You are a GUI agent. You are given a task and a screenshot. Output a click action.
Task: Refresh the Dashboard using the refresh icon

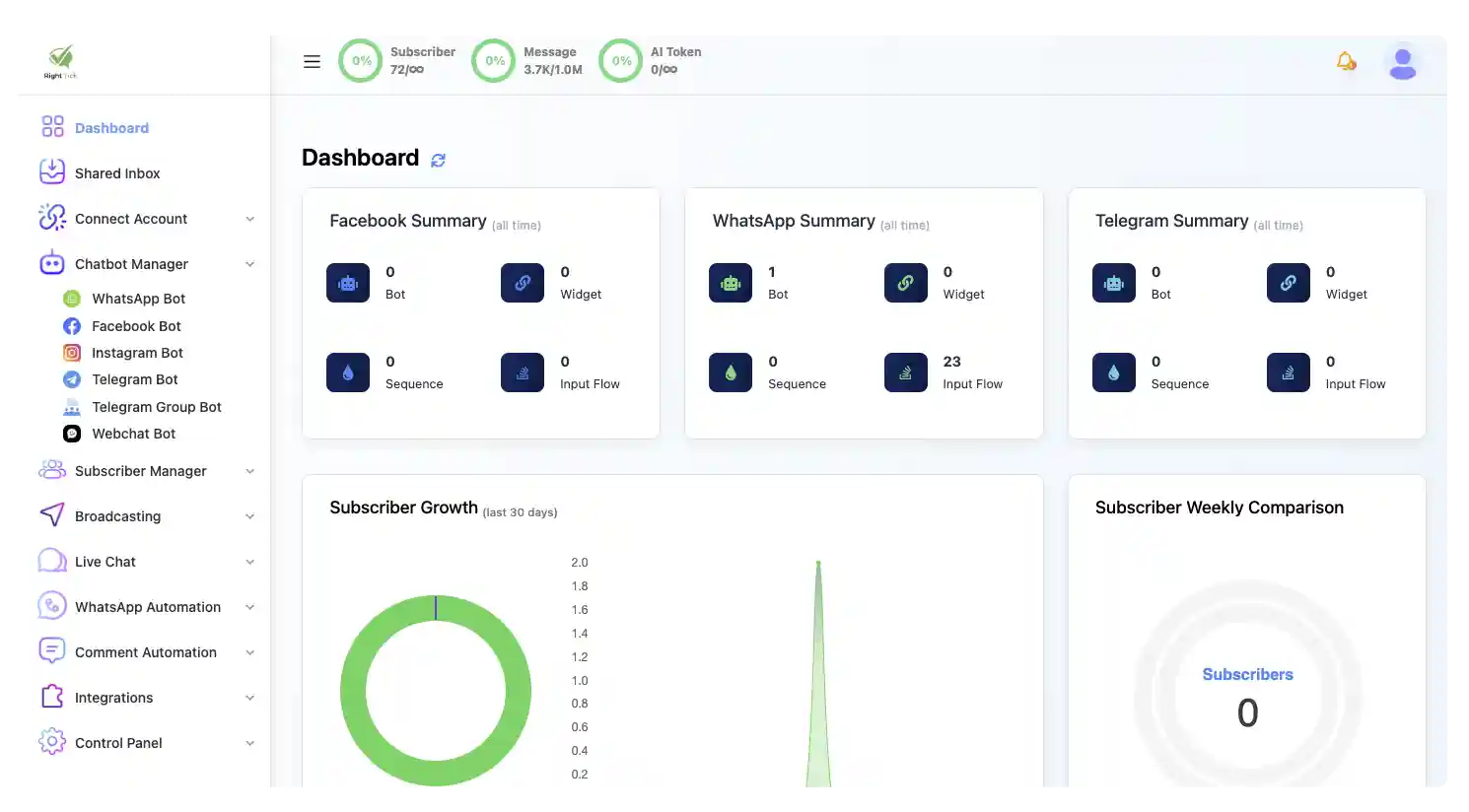(x=438, y=160)
